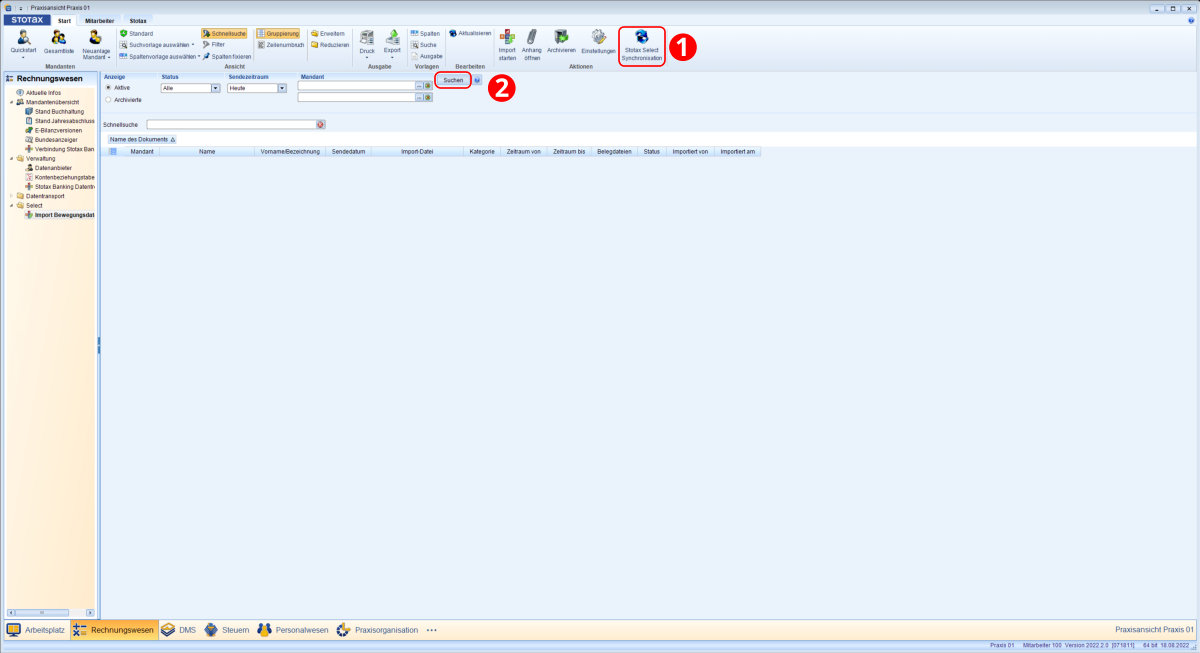Clear the Schnellsuche field with red icon
The height and width of the screenshot is (653, 1200).
[x=321, y=124]
